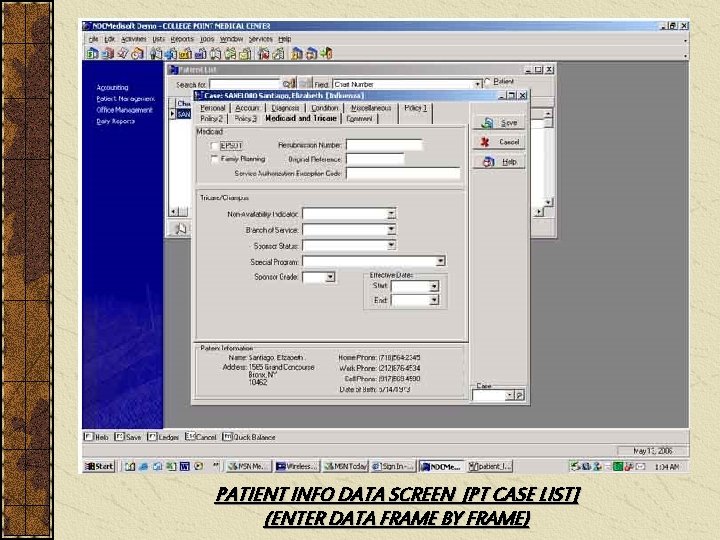Click the Cancel button in the Case dialog
The height and width of the screenshot is (540, 720).
[499, 142]
